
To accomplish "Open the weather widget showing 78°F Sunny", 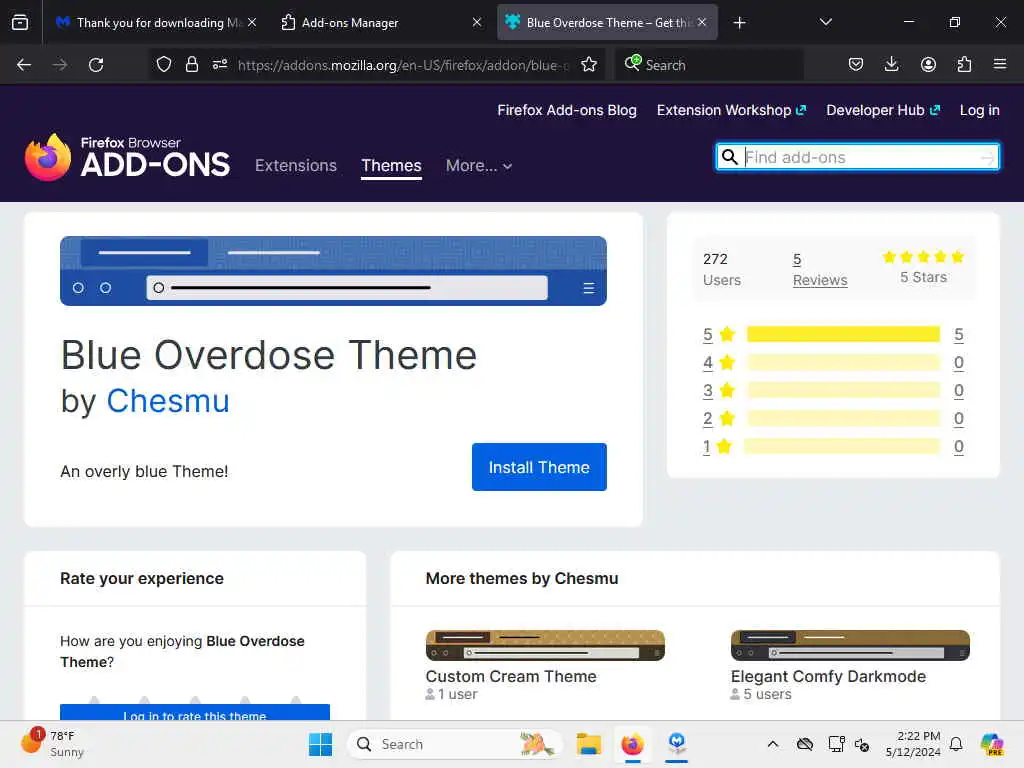I will click(52, 744).
